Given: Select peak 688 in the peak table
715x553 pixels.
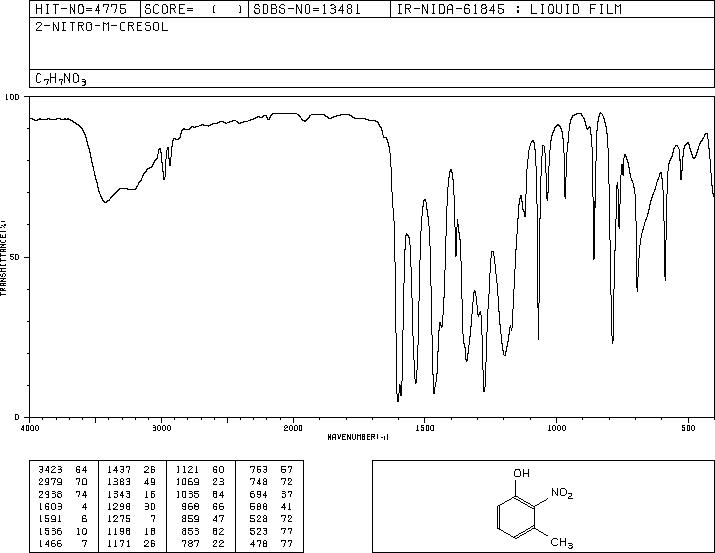Looking at the screenshot, I should 259,506.
